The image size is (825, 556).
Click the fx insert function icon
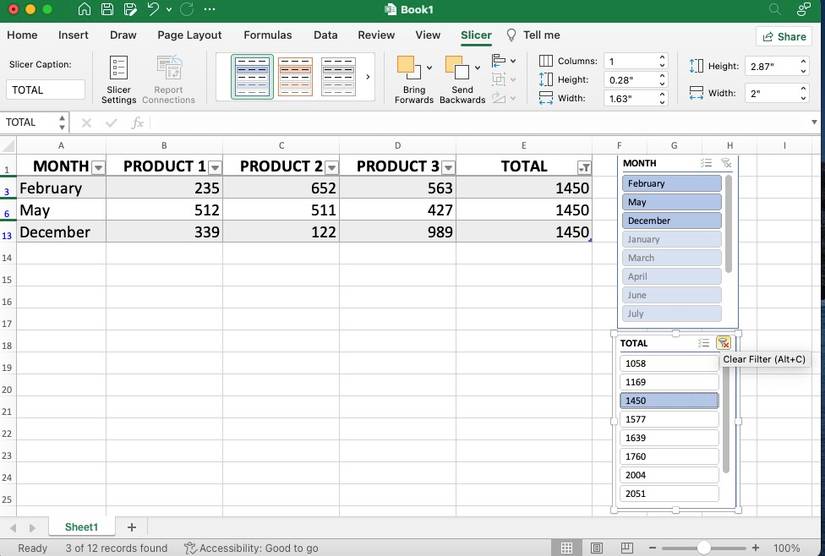click(137, 123)
